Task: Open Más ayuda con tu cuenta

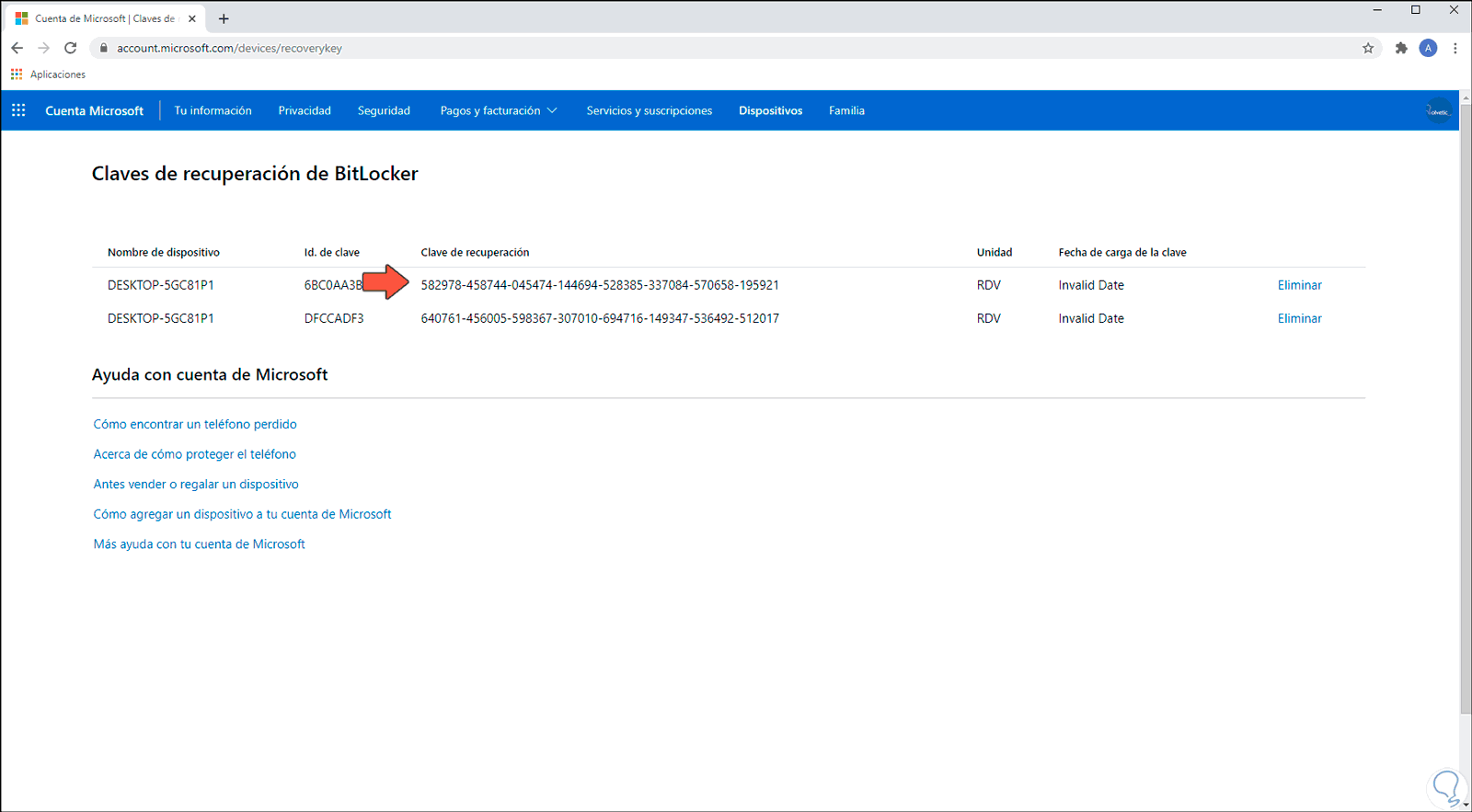Action: pos(200,544)
